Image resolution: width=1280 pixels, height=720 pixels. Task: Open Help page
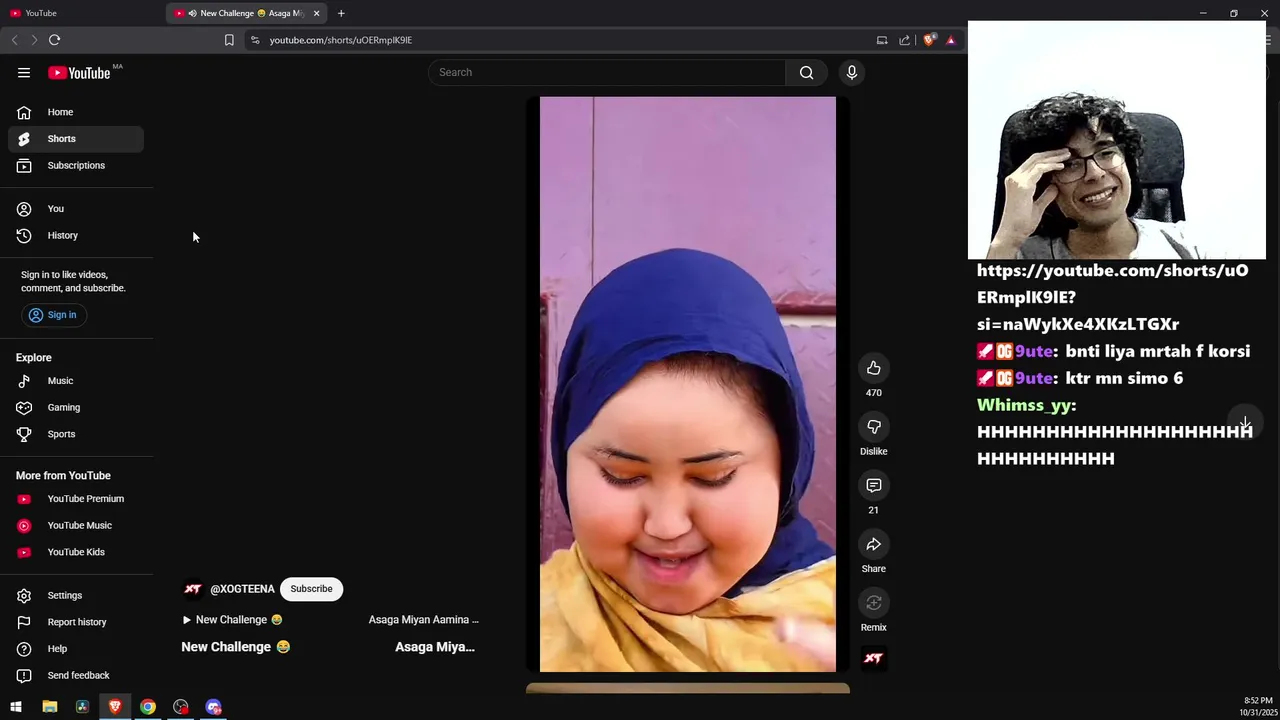[x=76, y=649]
